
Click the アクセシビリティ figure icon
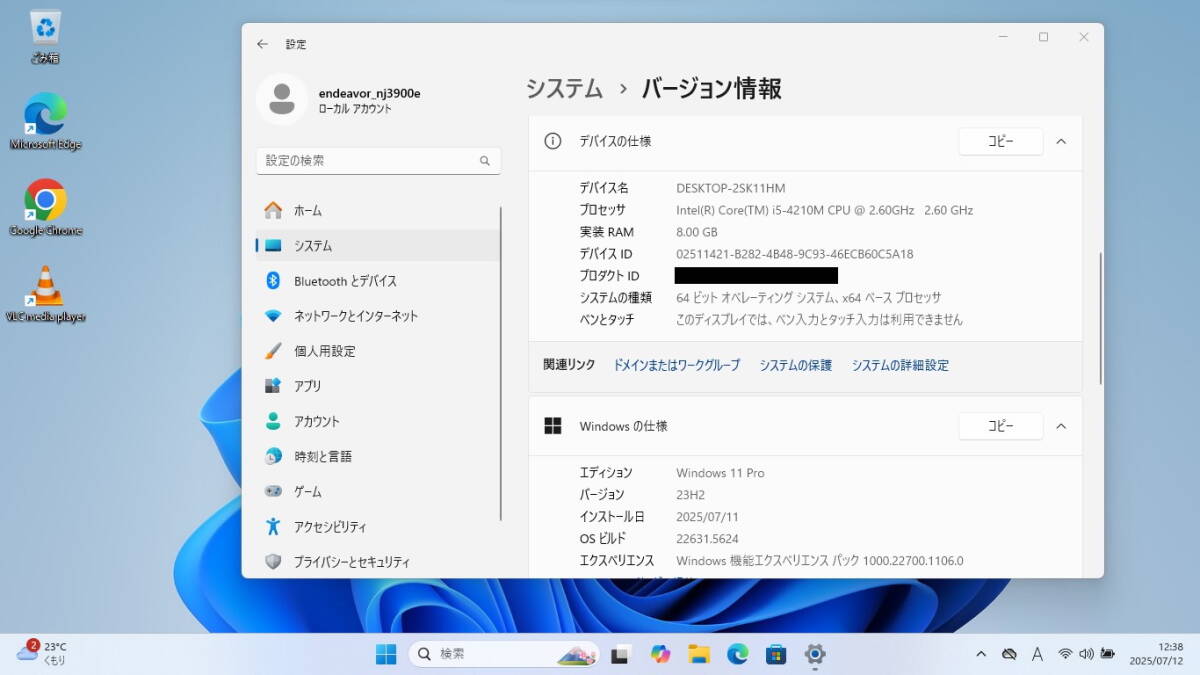(x=273, y=526)
